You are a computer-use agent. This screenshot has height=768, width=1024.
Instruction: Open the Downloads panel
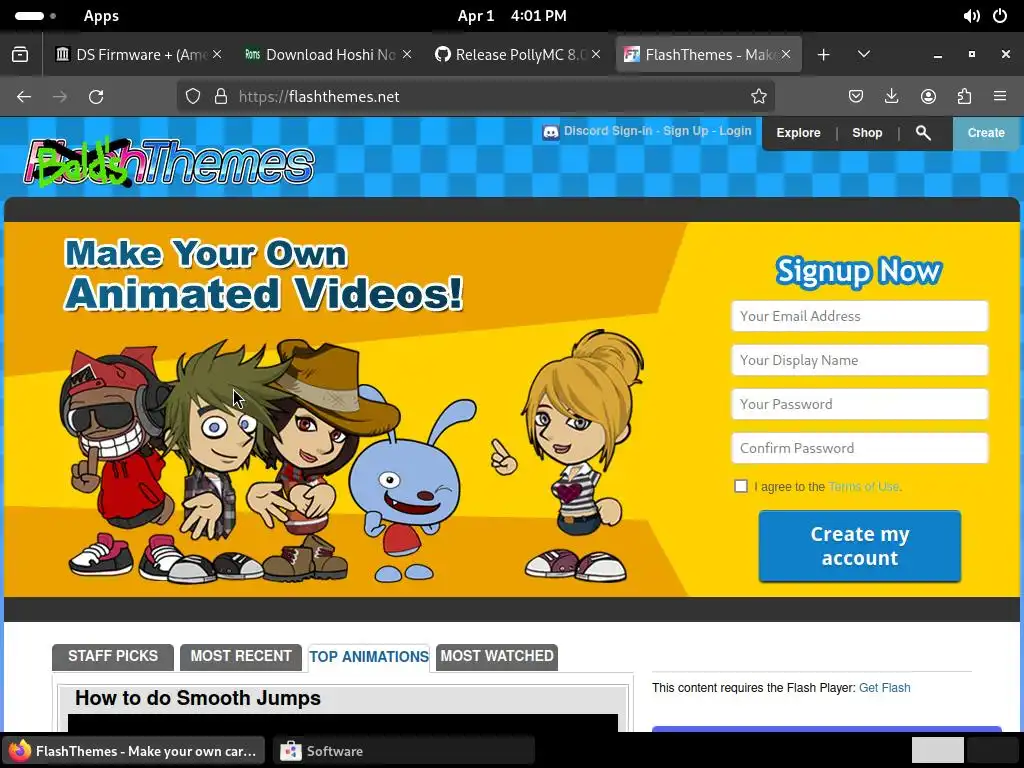click(x=891, y=97)
